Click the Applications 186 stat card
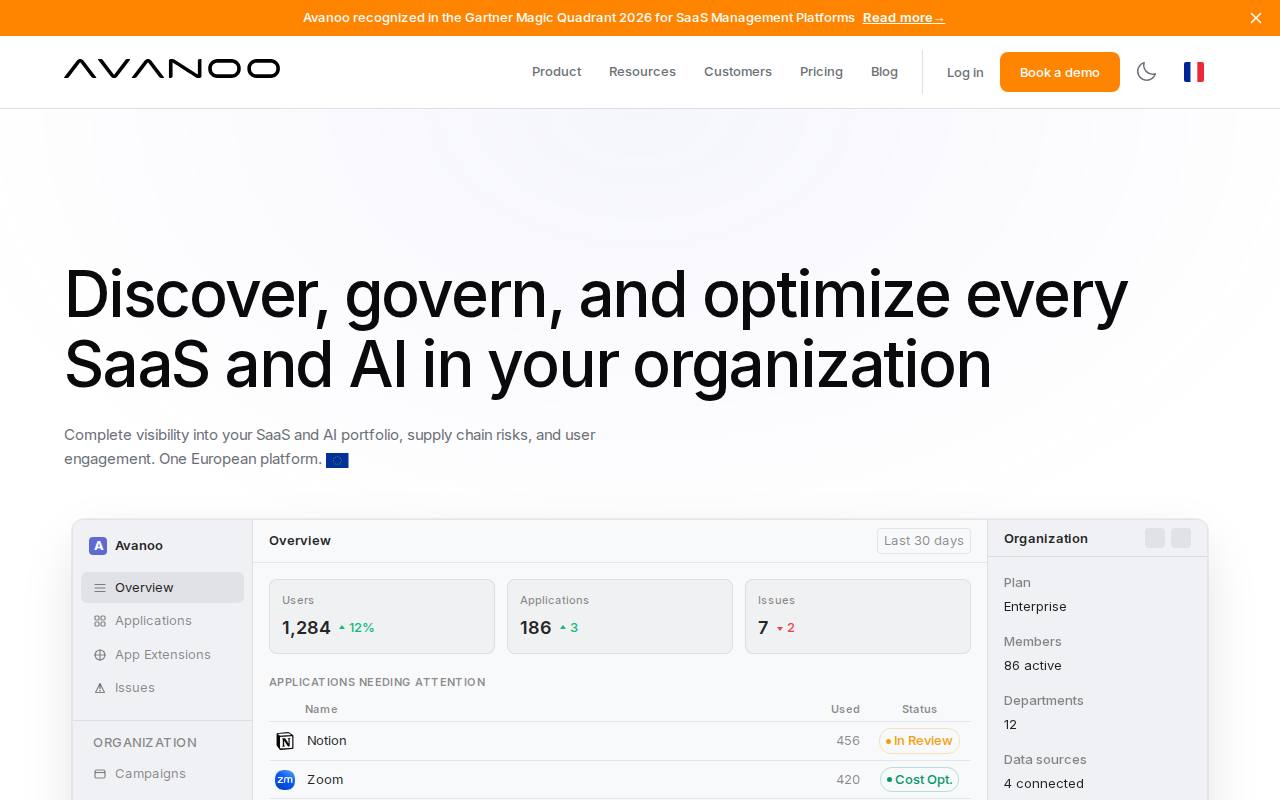The image size is (1280, 800). click(620, 617)
